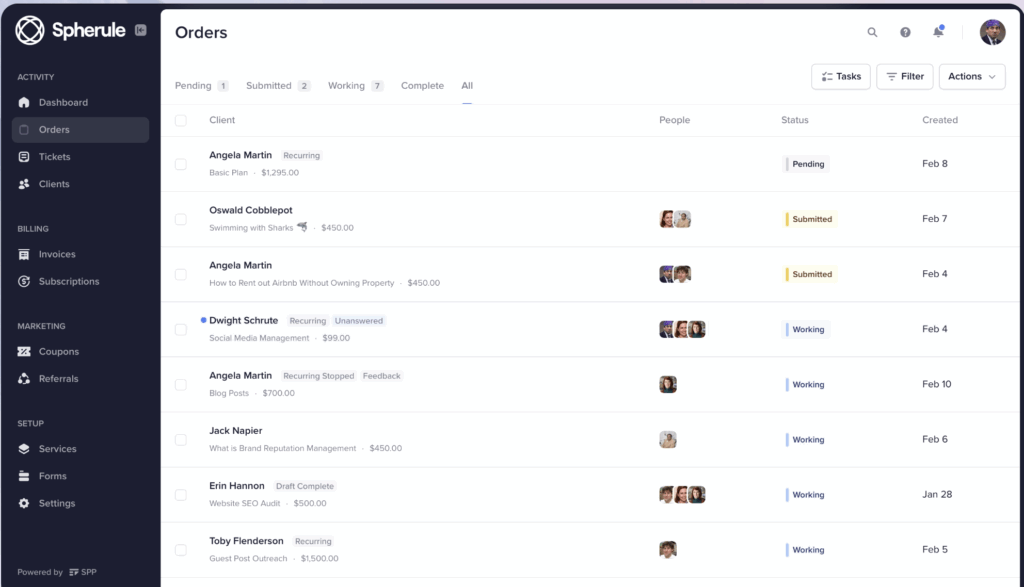Open Dwight Schrute's order
The height and width of the screenshot is (587, 1024).
coord(244,321)
